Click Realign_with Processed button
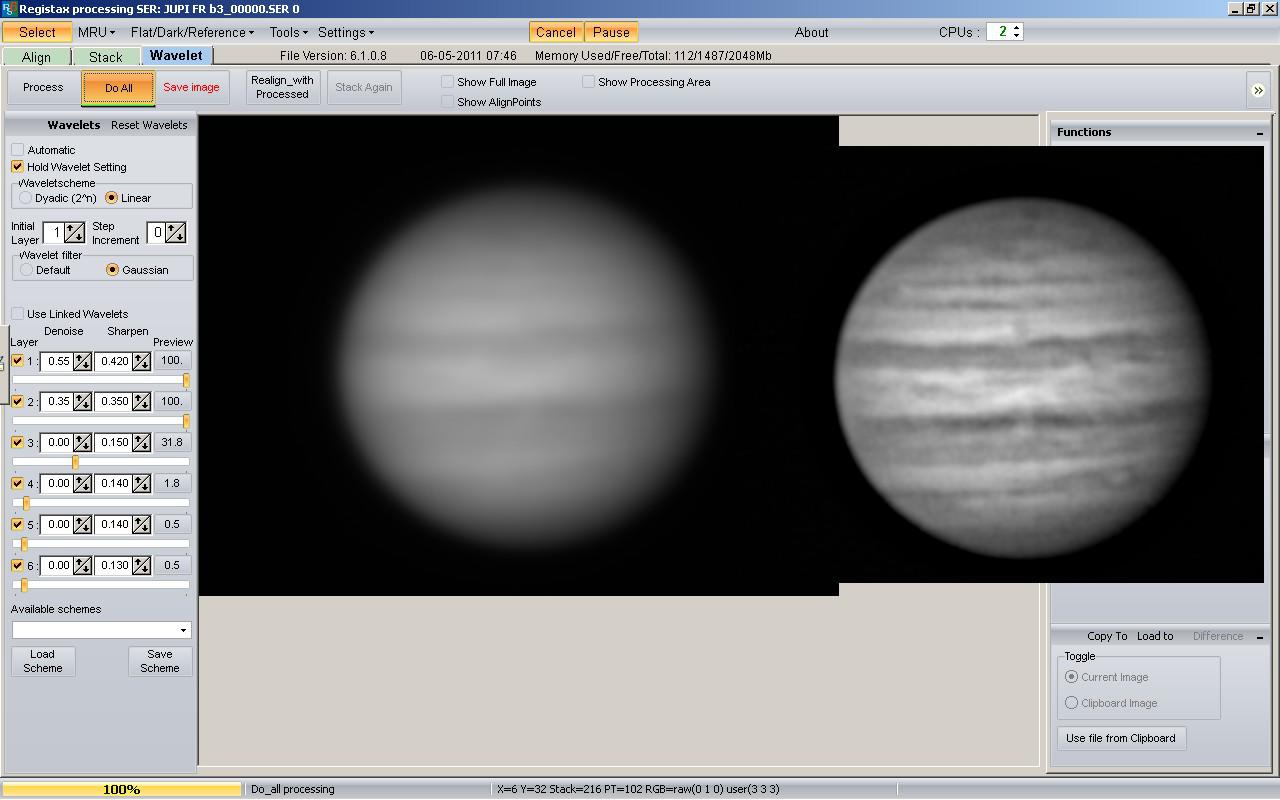This screenshot has height=800, width=1280. tap(282, 87)
